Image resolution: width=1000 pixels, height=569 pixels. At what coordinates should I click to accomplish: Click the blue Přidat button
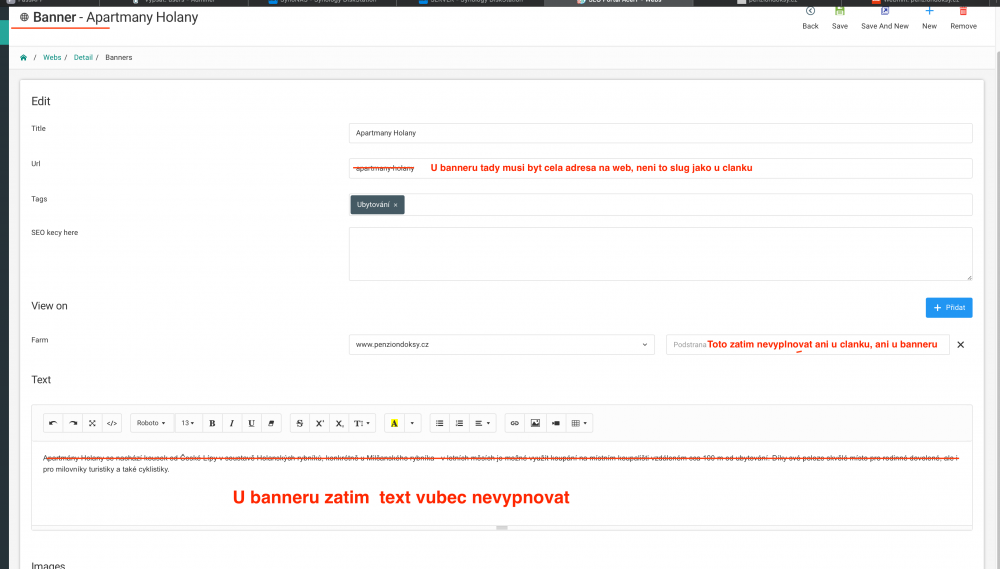(949, 307)
